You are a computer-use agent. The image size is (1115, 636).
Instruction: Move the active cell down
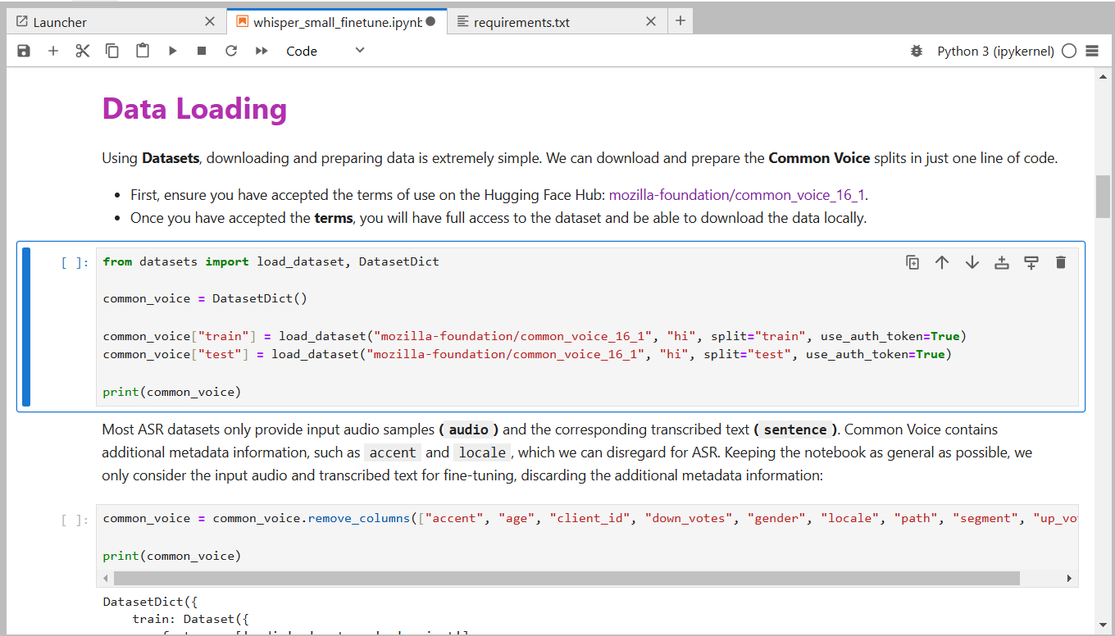coord(972,263)
